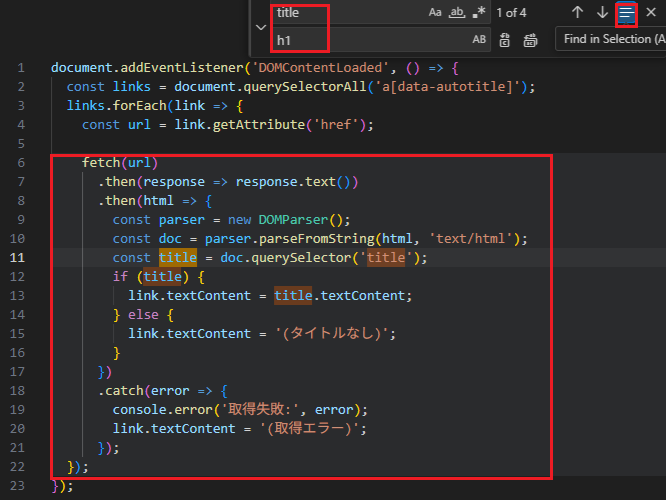Toggle Preserve Case in replace field
This screenshot has width=666, height=500.
coord(479,40)
